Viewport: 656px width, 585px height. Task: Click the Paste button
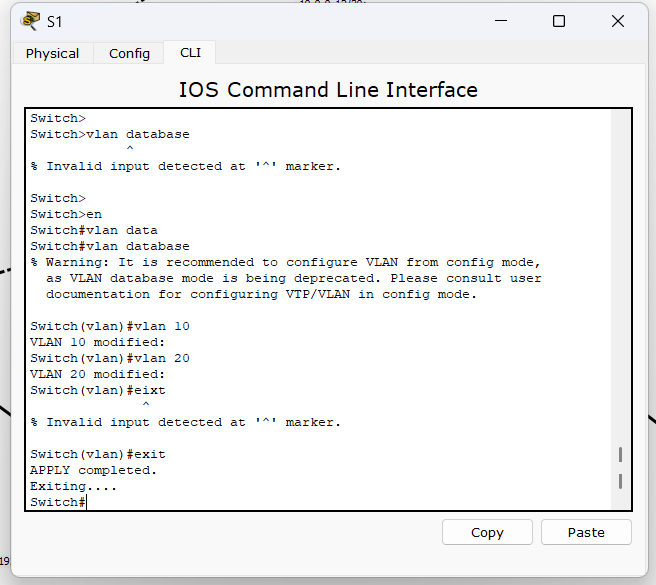click(x=586, y=532)
